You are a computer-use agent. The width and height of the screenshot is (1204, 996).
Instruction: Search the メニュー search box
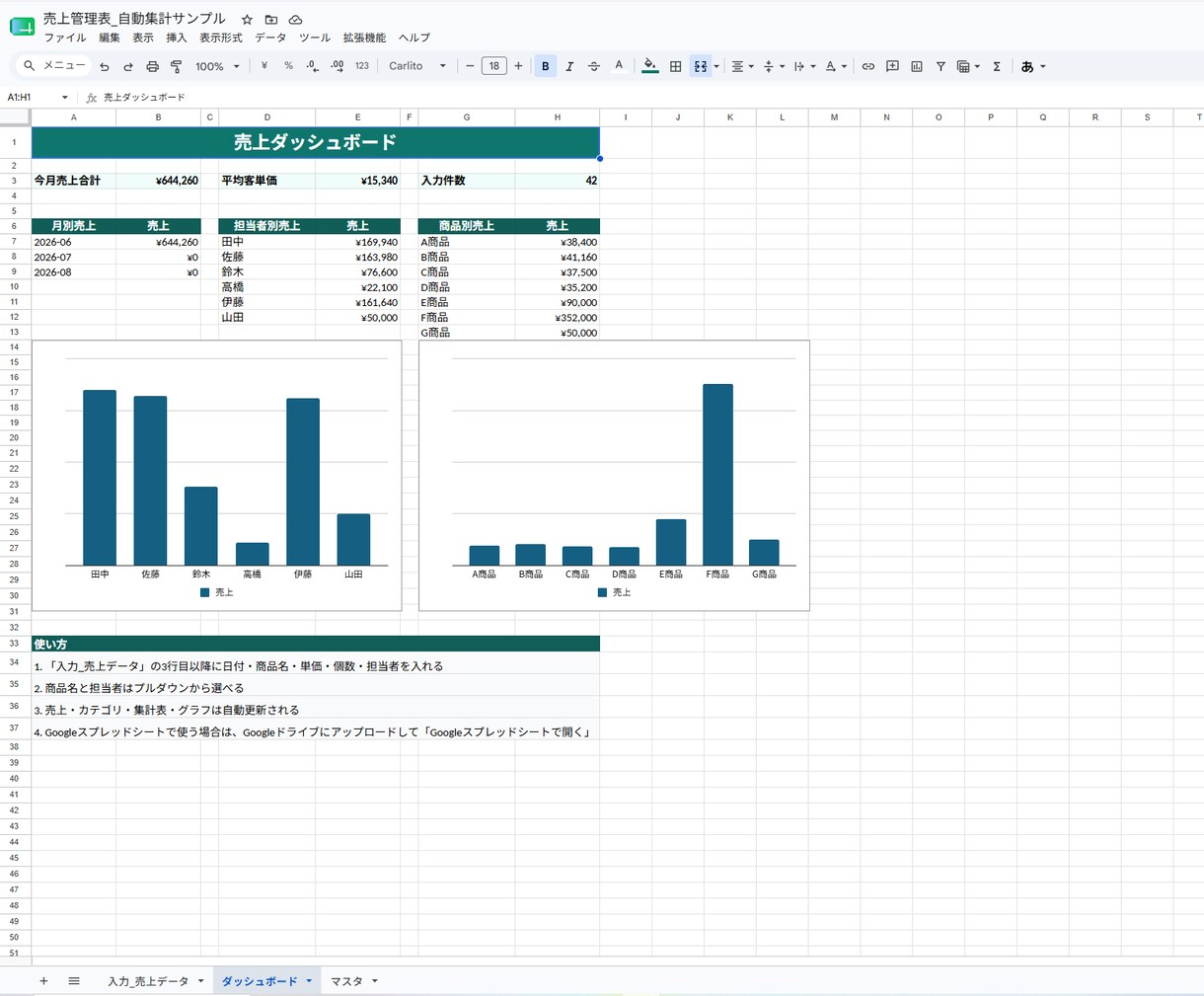click(x=55, y=66)
